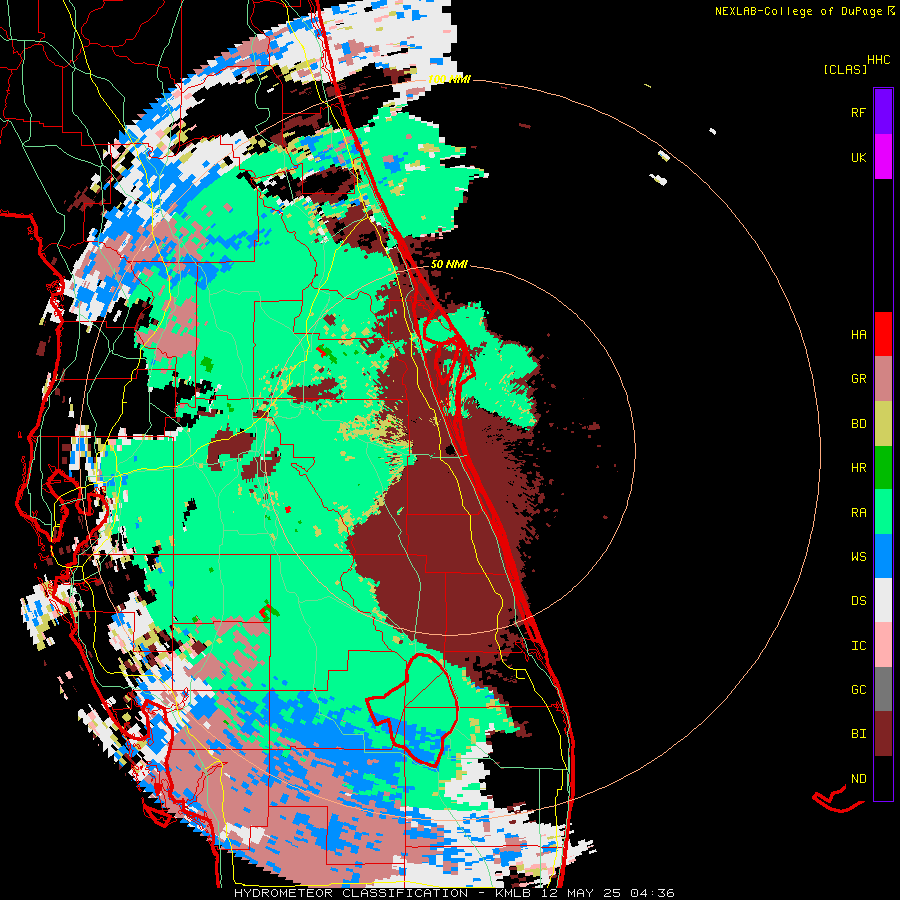This screenshot has width=900, height=900.
Task: Click the '04:36' timestamp text
Action: (x=652, y=893)
